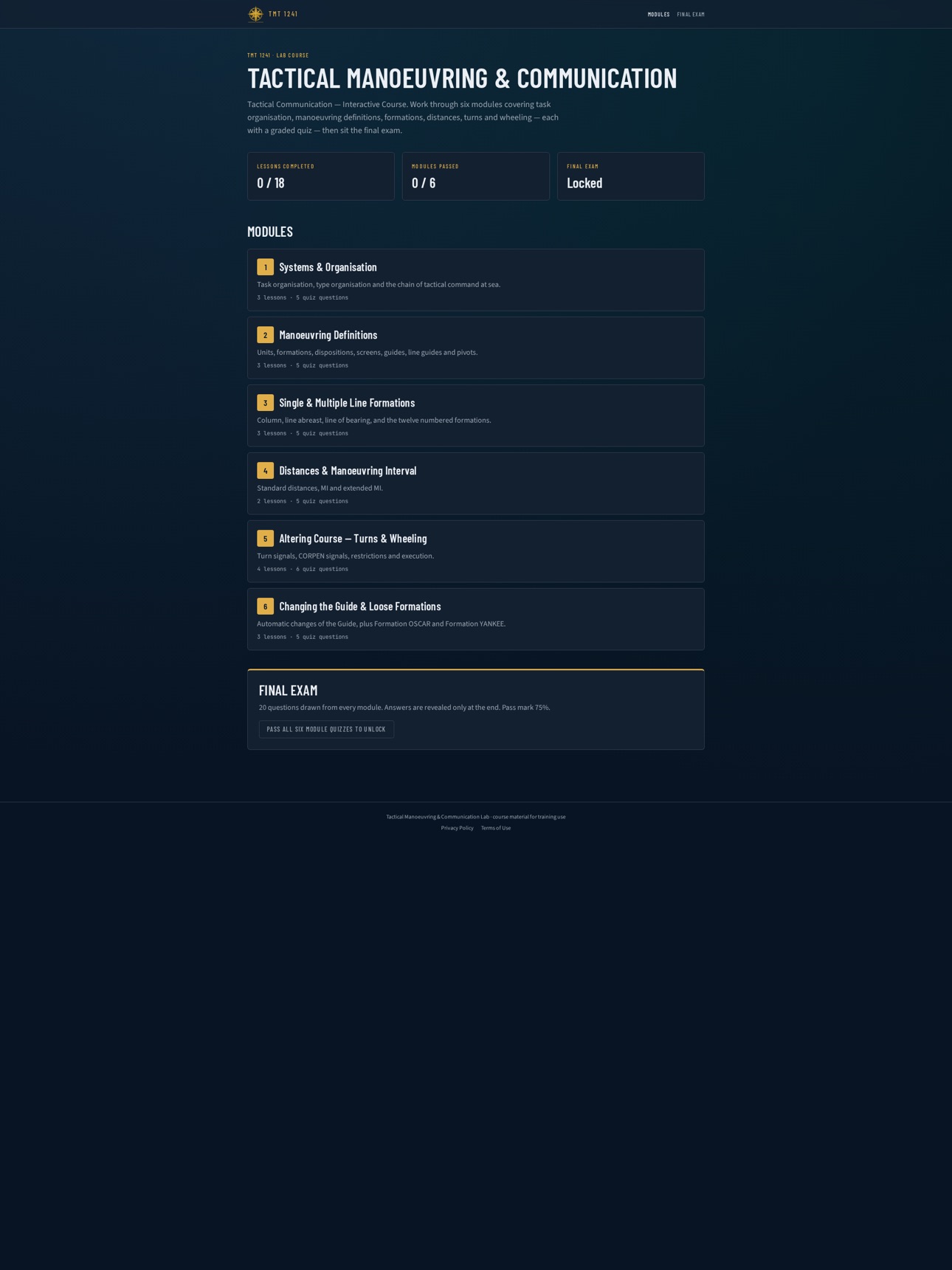Viewport: 952px width, 1270px height.
Task: Open Distances & Manoeuvring Interval module
Action: coord(476,483)
